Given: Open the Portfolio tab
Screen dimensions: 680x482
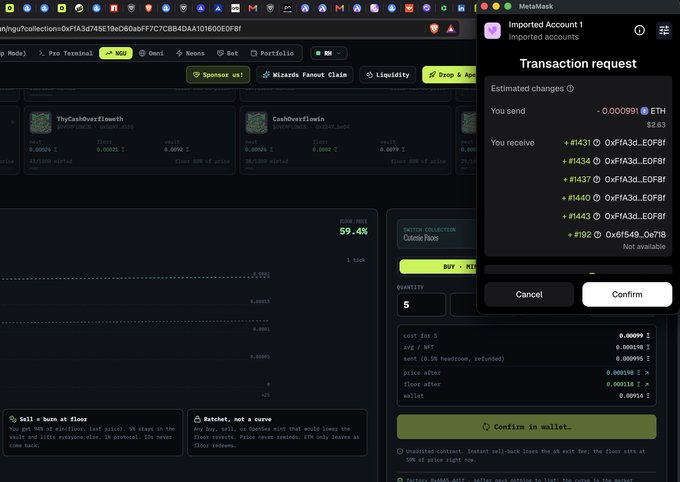Looking at the screenshot, I should pyautogui.click(x=272, y=53).
